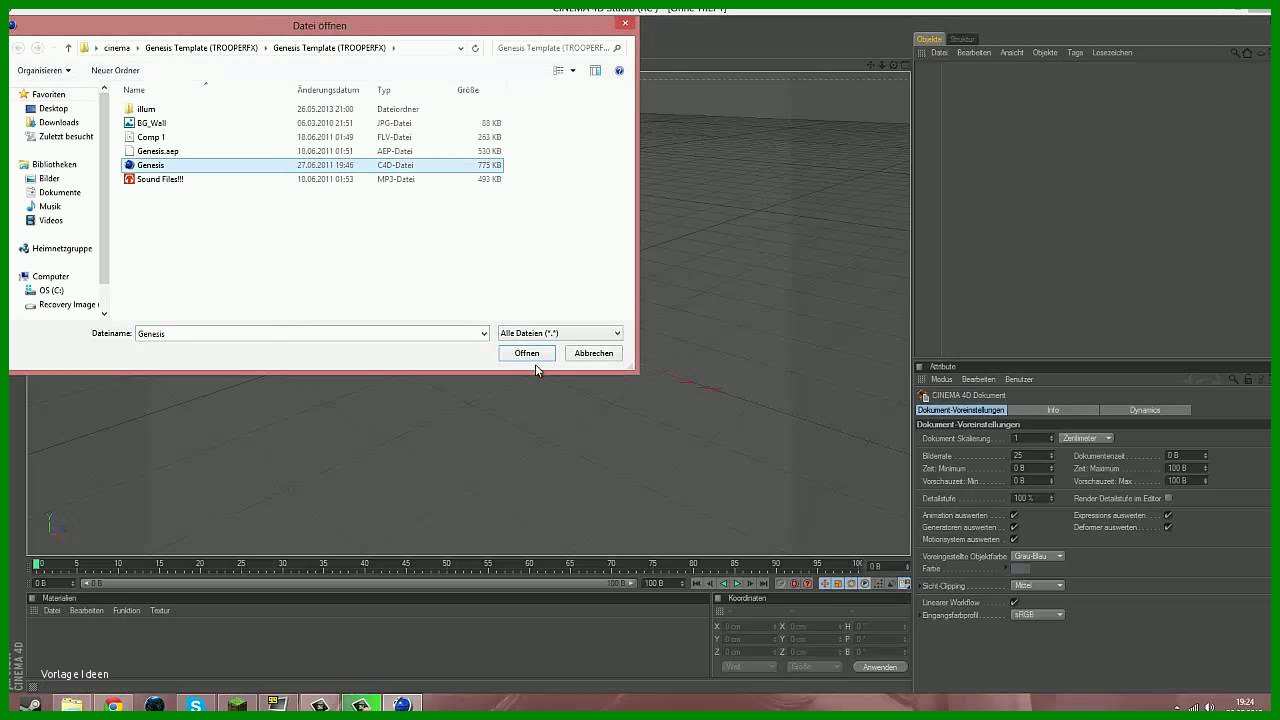Open the Zentimeter unit dropdown
The image size is (1280, 720).
[1086, 438]
